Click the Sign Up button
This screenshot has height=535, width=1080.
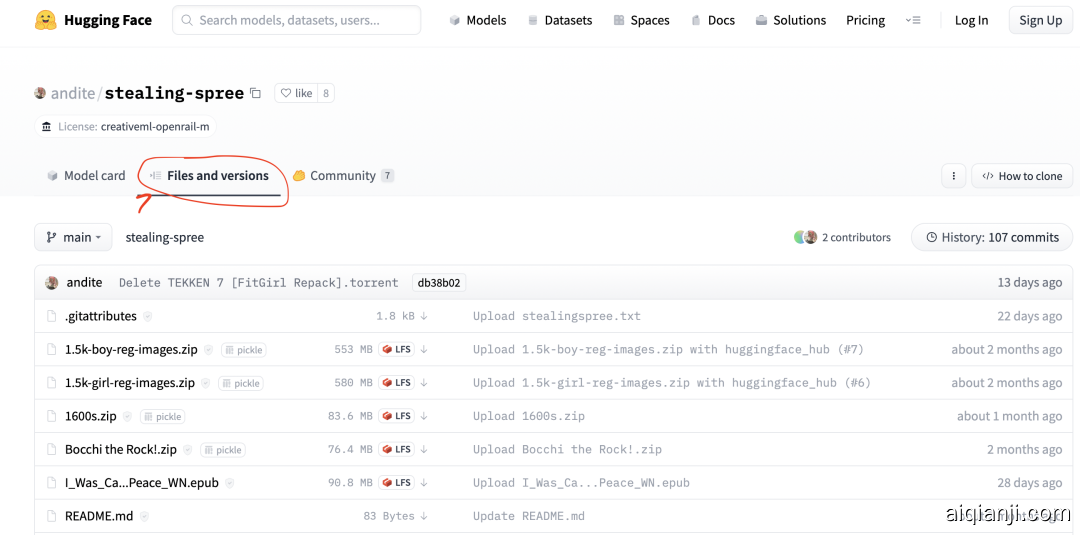pyautogui.click(x=1040, y=20)
